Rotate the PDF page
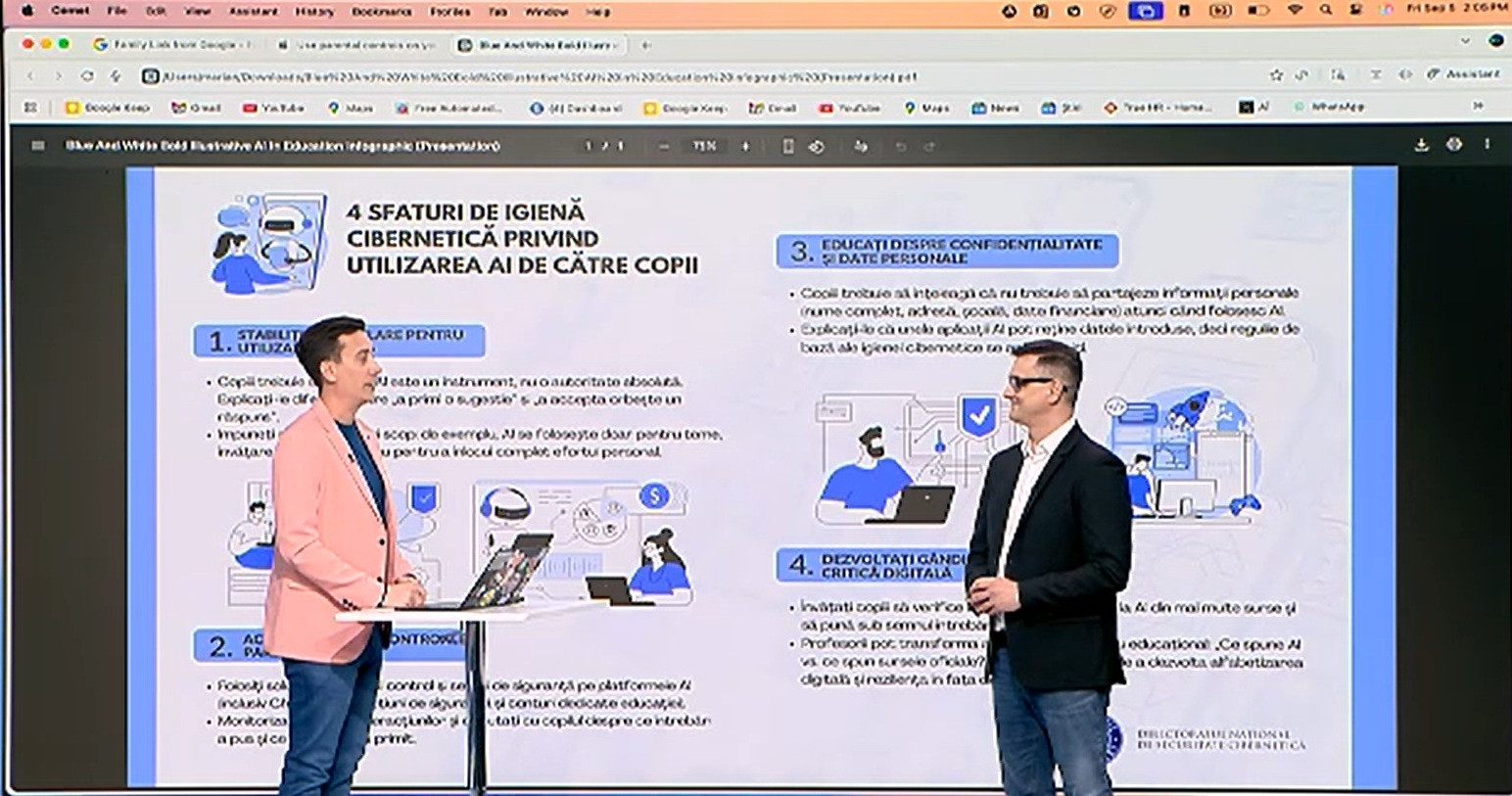1512x796 pixels. [816, 146]
